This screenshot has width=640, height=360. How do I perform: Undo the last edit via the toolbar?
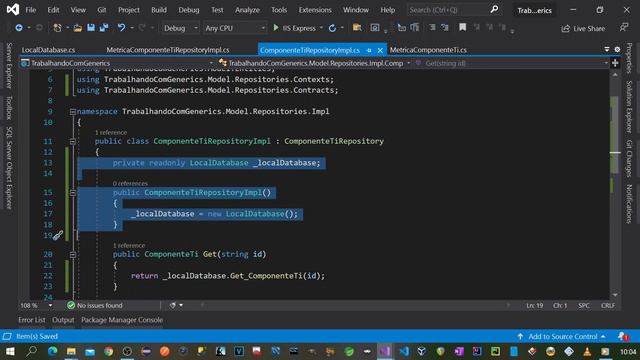pyautogui.click(x=121, y=27)
